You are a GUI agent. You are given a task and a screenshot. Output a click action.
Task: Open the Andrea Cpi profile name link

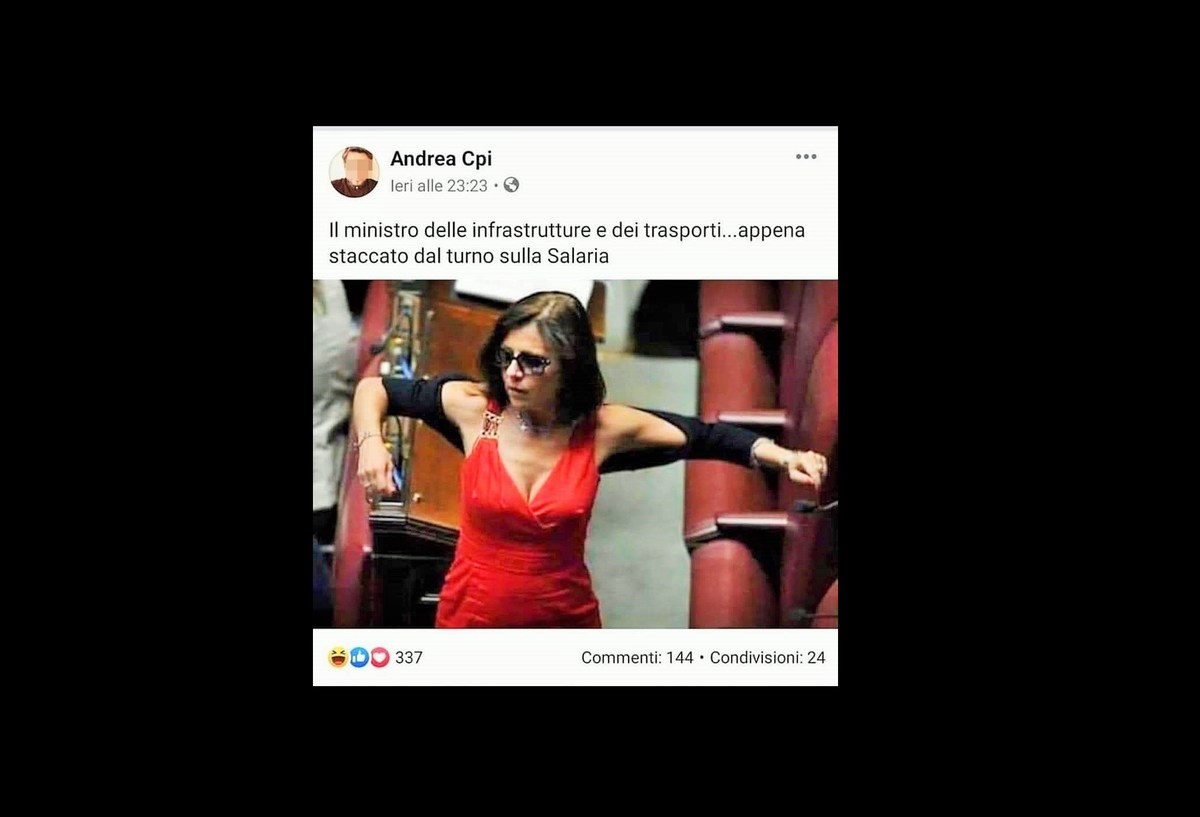(441, 159)
